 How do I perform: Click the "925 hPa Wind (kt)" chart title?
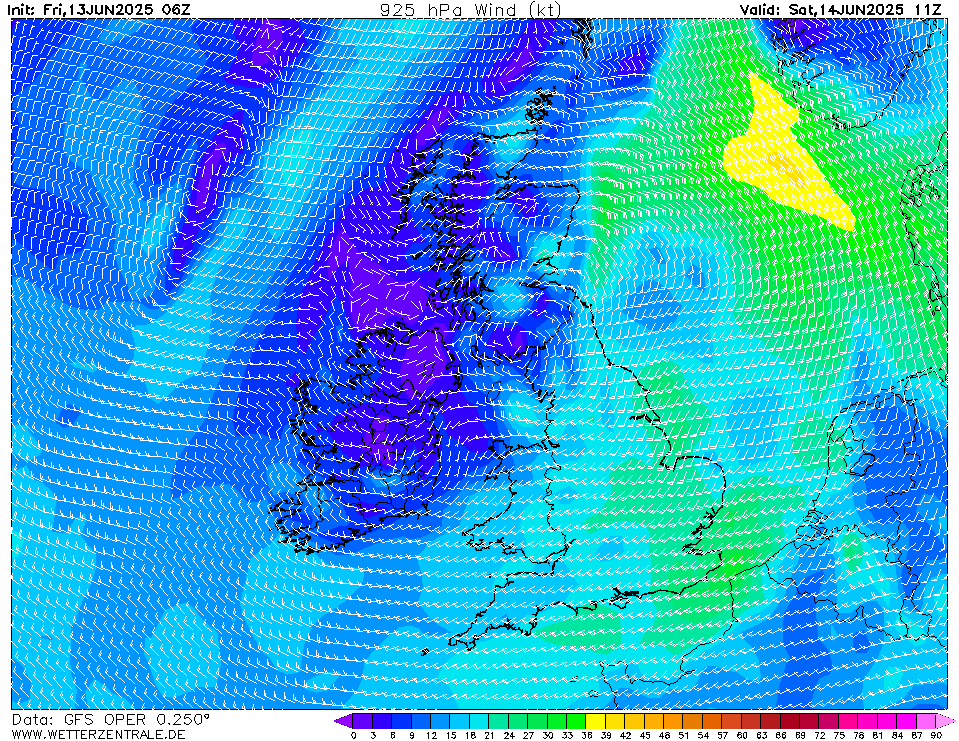[470, 10]
